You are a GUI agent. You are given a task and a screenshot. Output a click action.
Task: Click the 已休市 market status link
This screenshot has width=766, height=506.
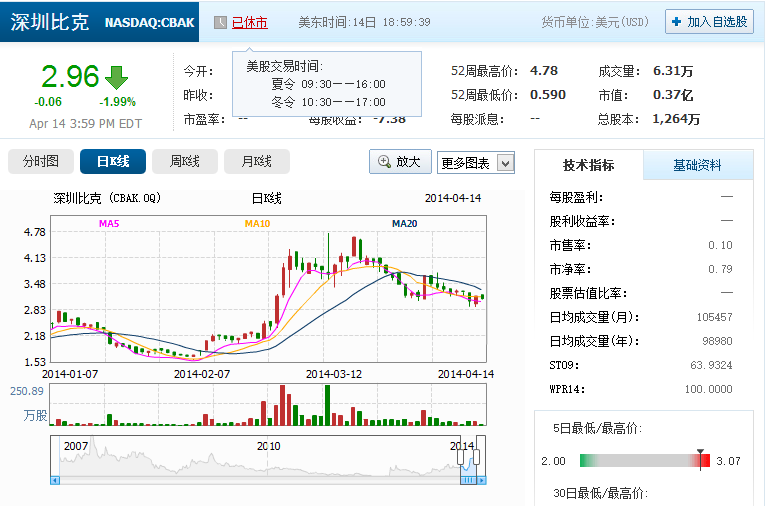click(249, 22)
